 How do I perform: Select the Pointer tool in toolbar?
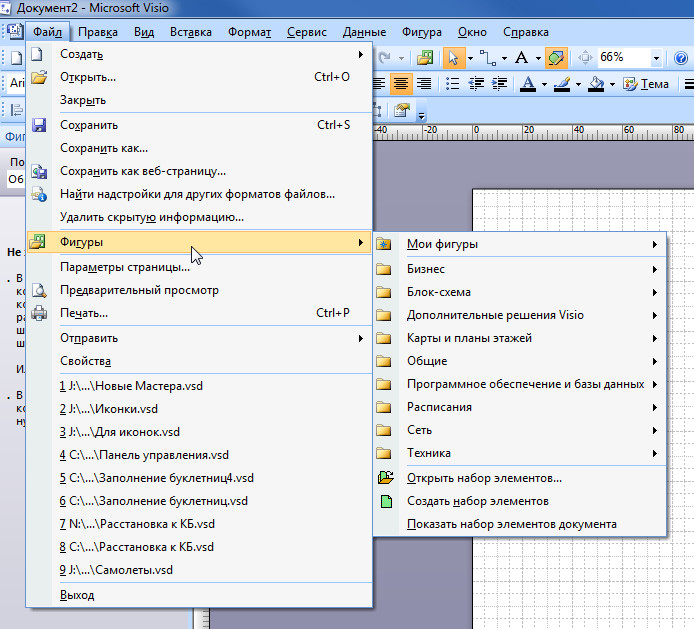[453, 58]
